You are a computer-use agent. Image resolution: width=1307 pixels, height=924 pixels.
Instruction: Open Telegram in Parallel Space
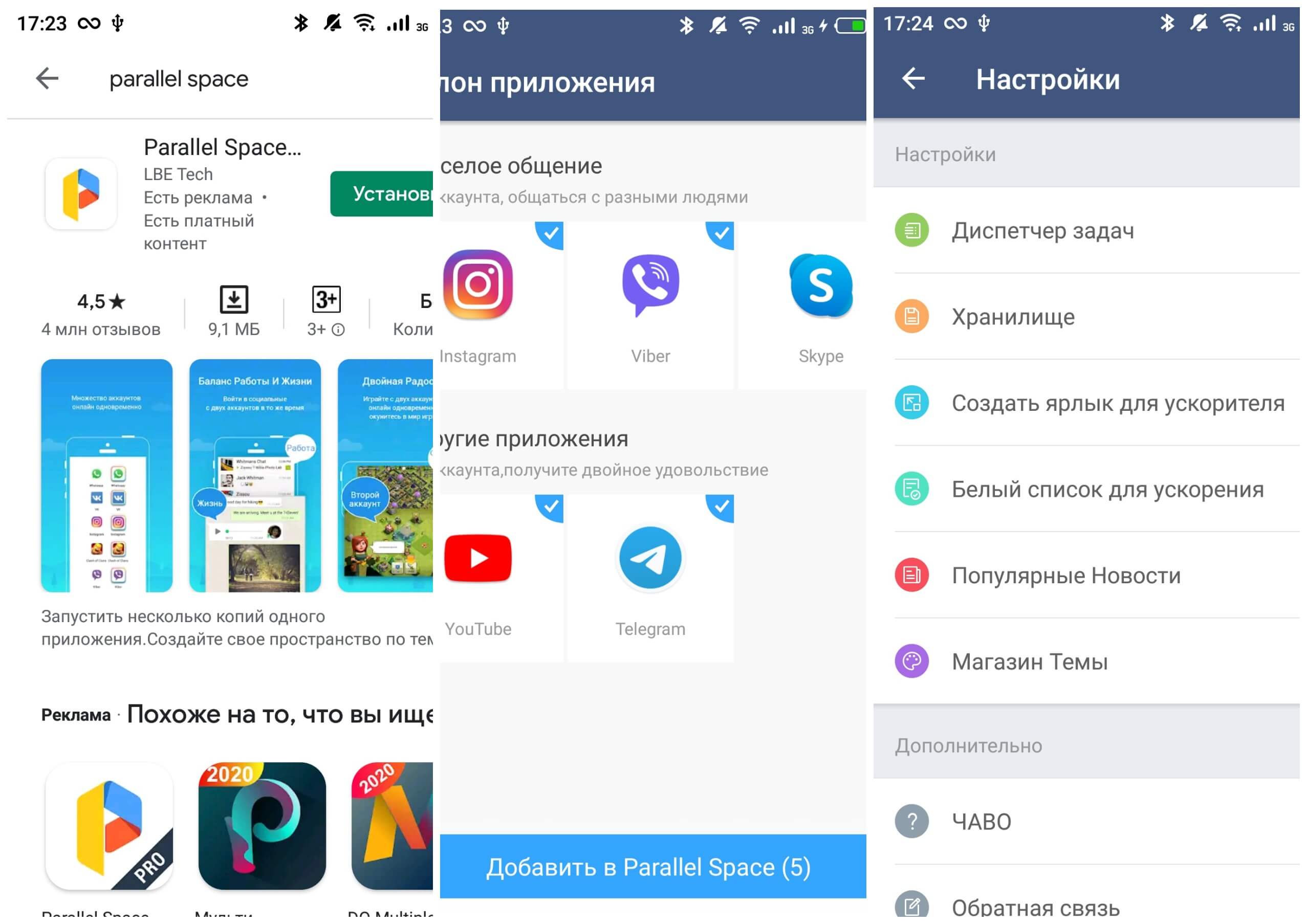(650, 558)
